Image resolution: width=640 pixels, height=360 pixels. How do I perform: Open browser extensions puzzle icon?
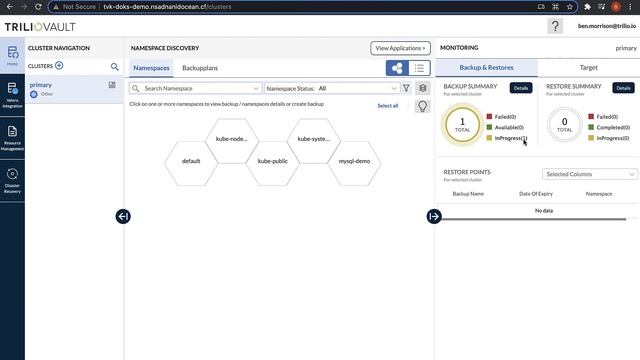[587, 7]
